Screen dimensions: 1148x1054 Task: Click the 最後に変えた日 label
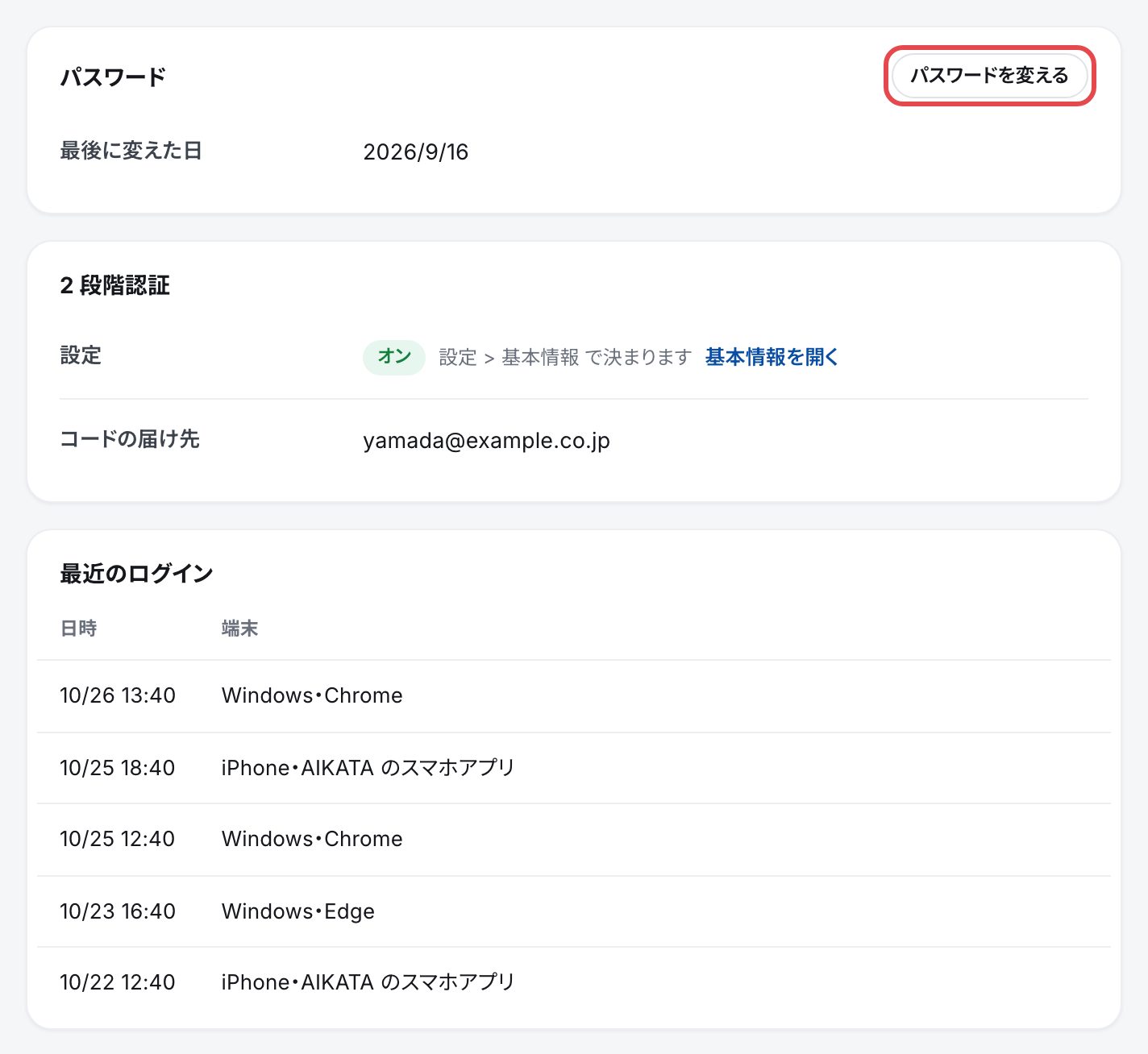pos(131,151)
